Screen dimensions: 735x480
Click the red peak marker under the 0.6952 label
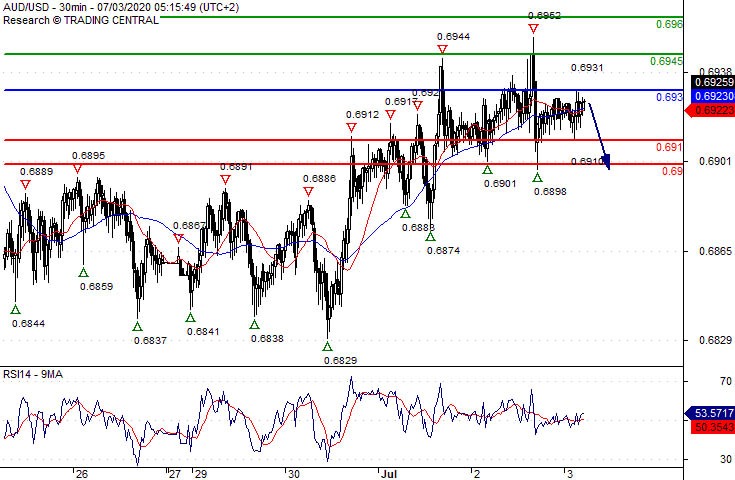pyautogui.click(x=533, y=29)
